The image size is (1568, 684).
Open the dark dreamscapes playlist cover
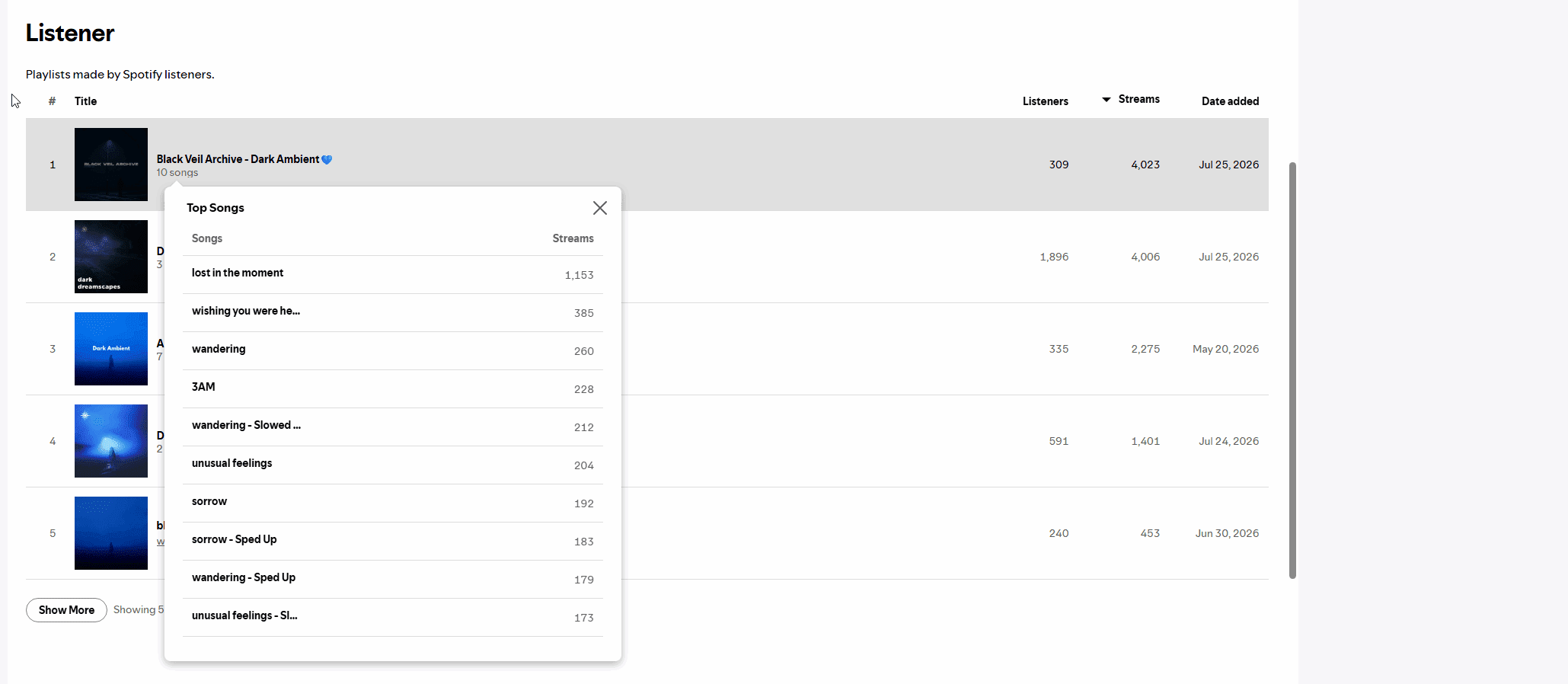[111, 257]
